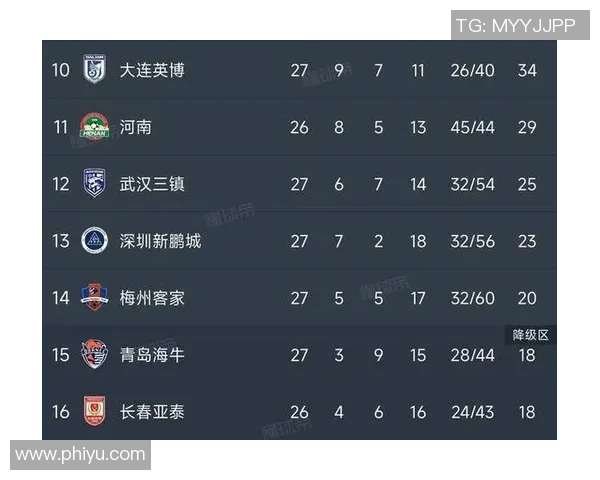Open the 大连英博 team name link
Image resolution: width=600 pixels, height=480 pixels.
tap(152, 70)
